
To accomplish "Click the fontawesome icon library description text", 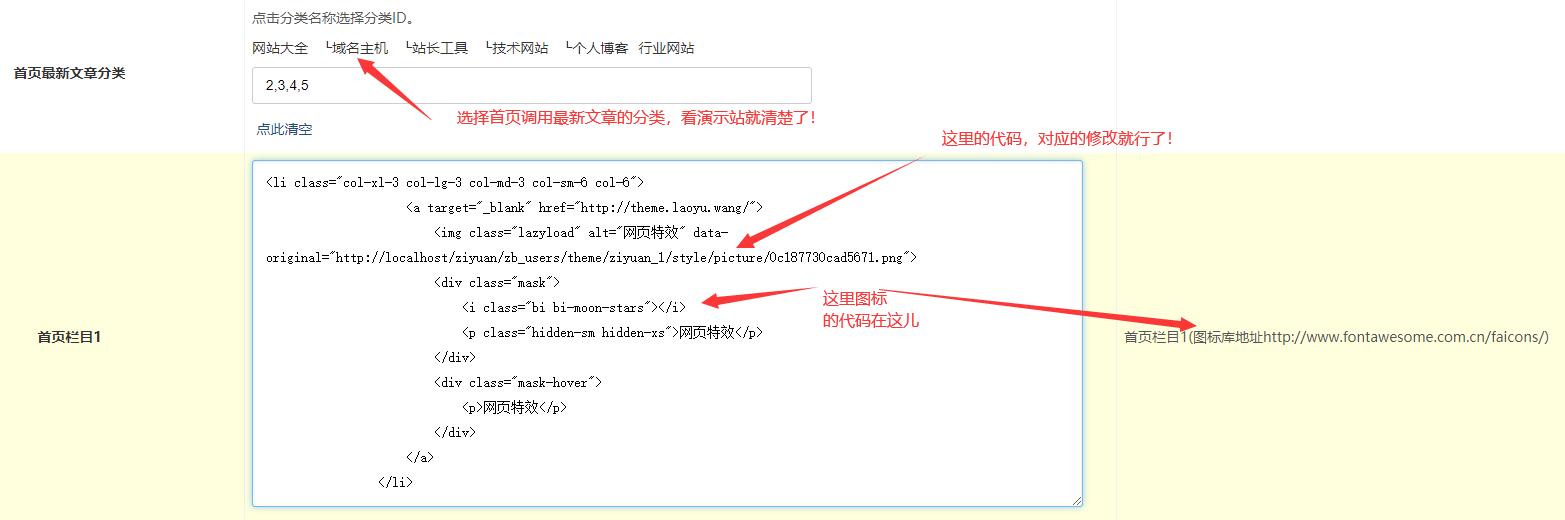I will (x=1336, y=337).
